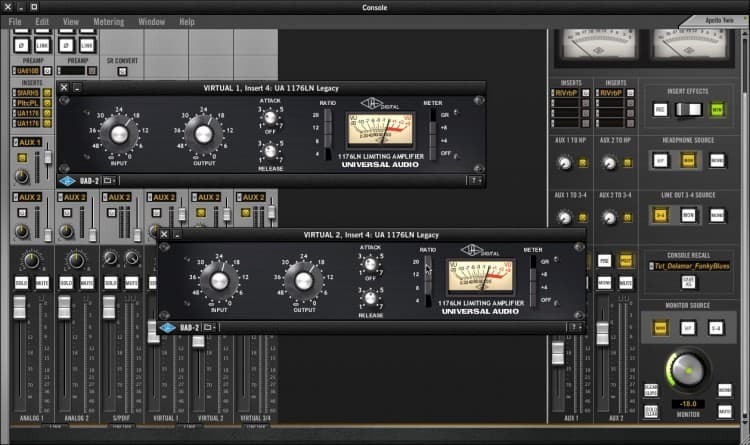Click the Console Recall session name field
The image size is (750, 445).
[689, 266]
